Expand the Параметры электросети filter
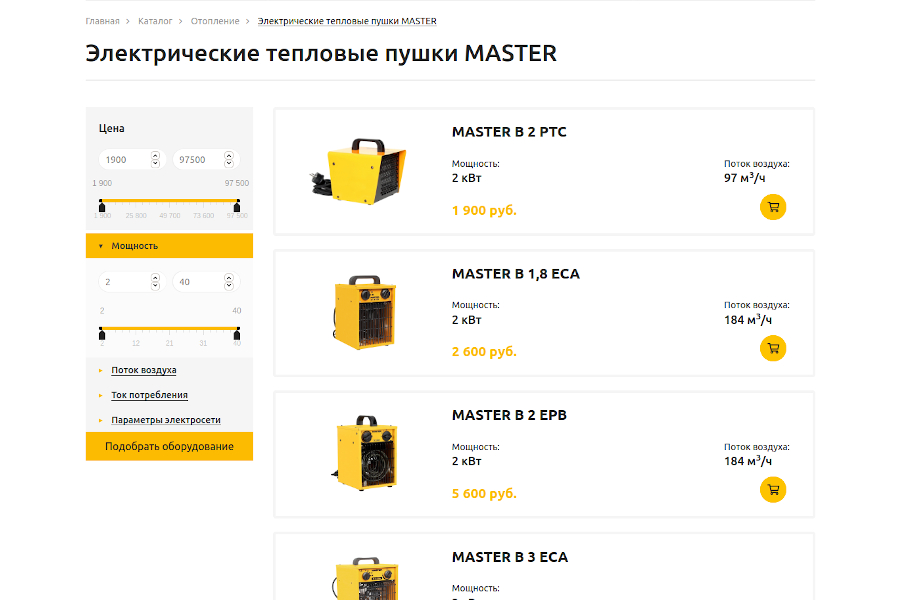900x600 pixels. click(x=165, y=420)
